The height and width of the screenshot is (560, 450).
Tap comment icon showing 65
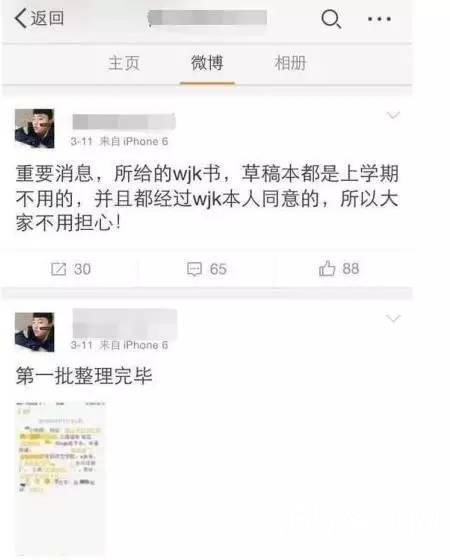tap(207, 269)
